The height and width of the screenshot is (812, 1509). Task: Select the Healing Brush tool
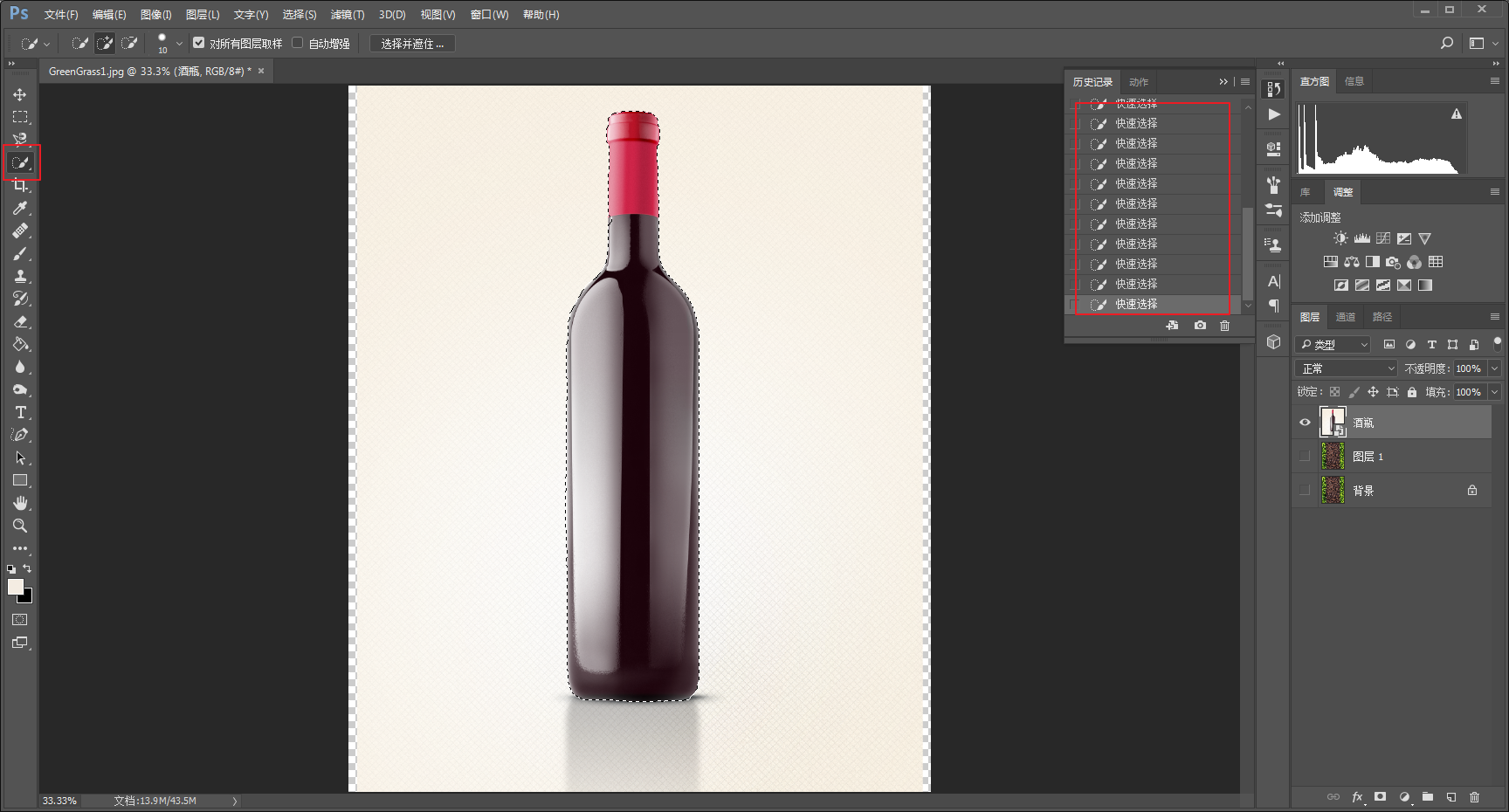coord(20,231)
